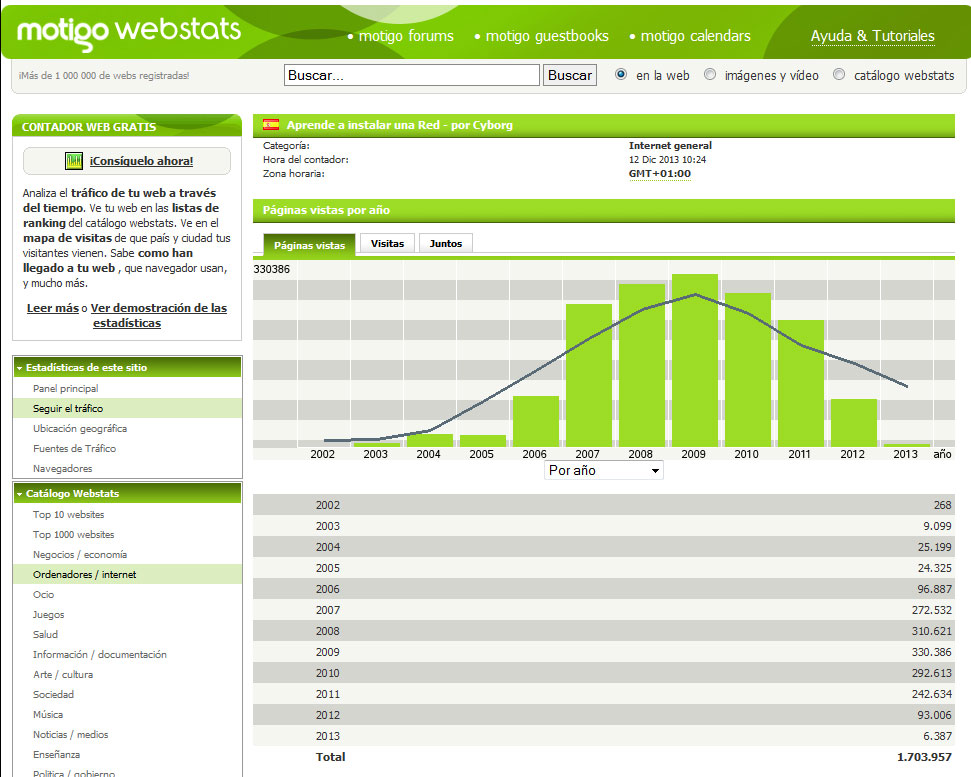This screenshot has height=777, width=971.
Task: Click 'Ver demostración de las estadísticas' link
Action: [x=158, y=315]
